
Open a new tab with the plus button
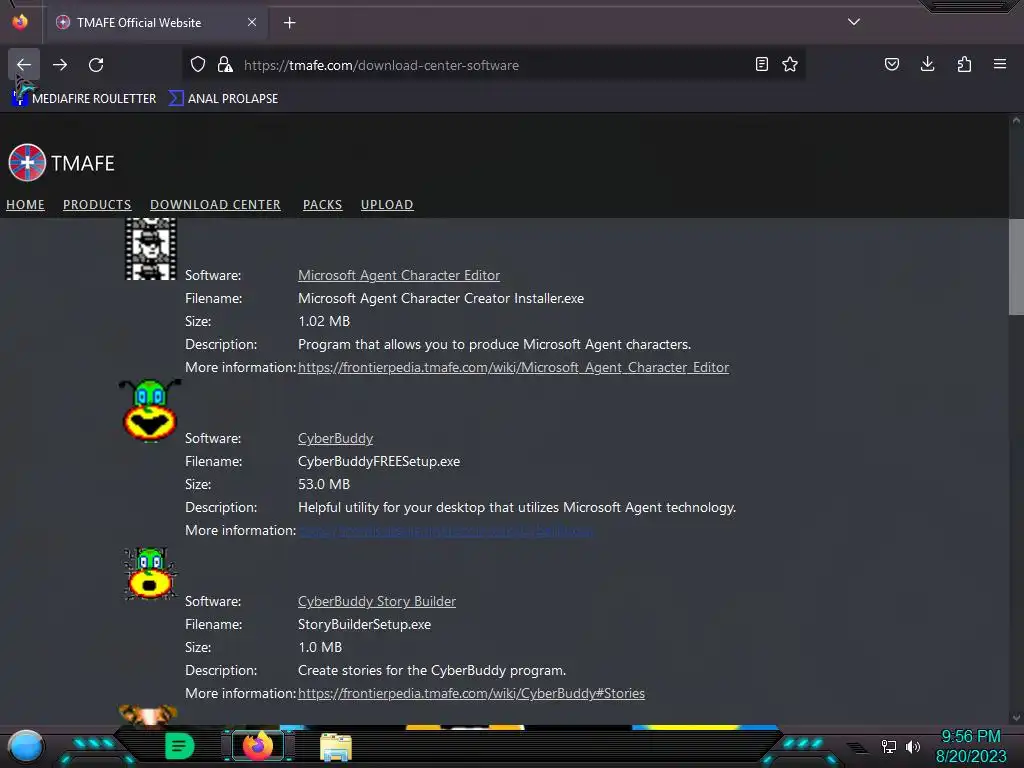(290, 23)
